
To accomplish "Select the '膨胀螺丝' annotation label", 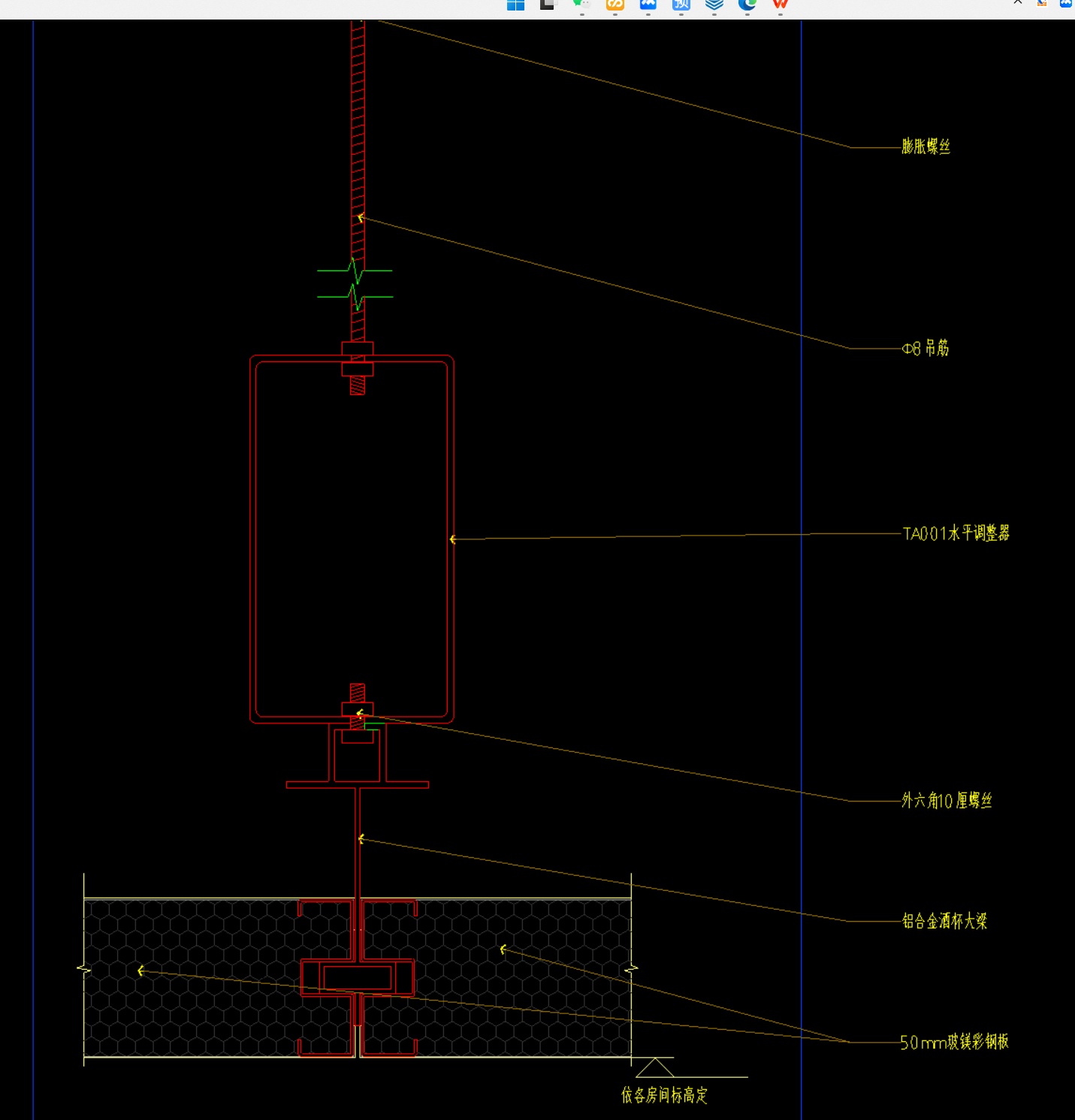I will click(926, 146).
